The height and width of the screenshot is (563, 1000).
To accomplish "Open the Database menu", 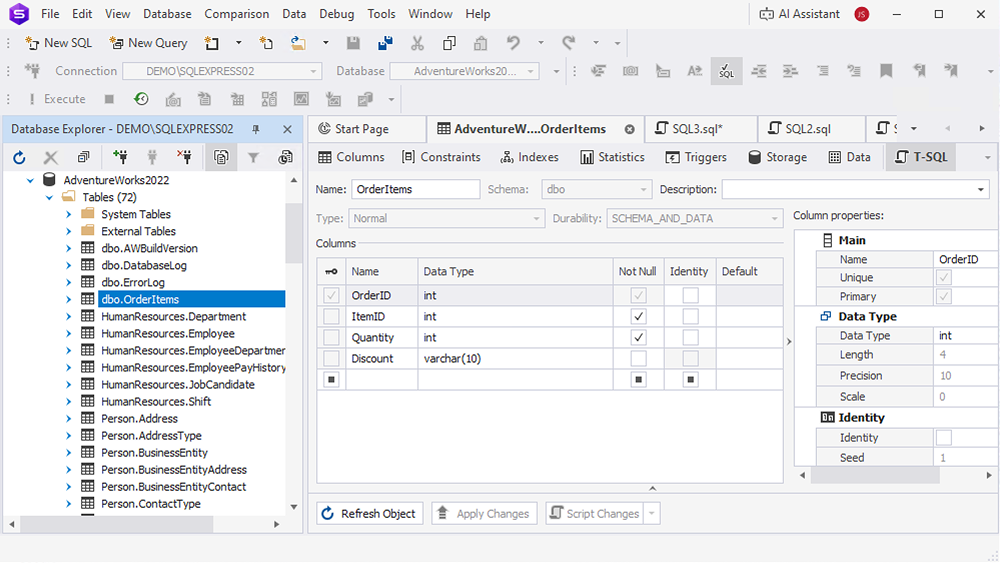I will pos(167,14).
